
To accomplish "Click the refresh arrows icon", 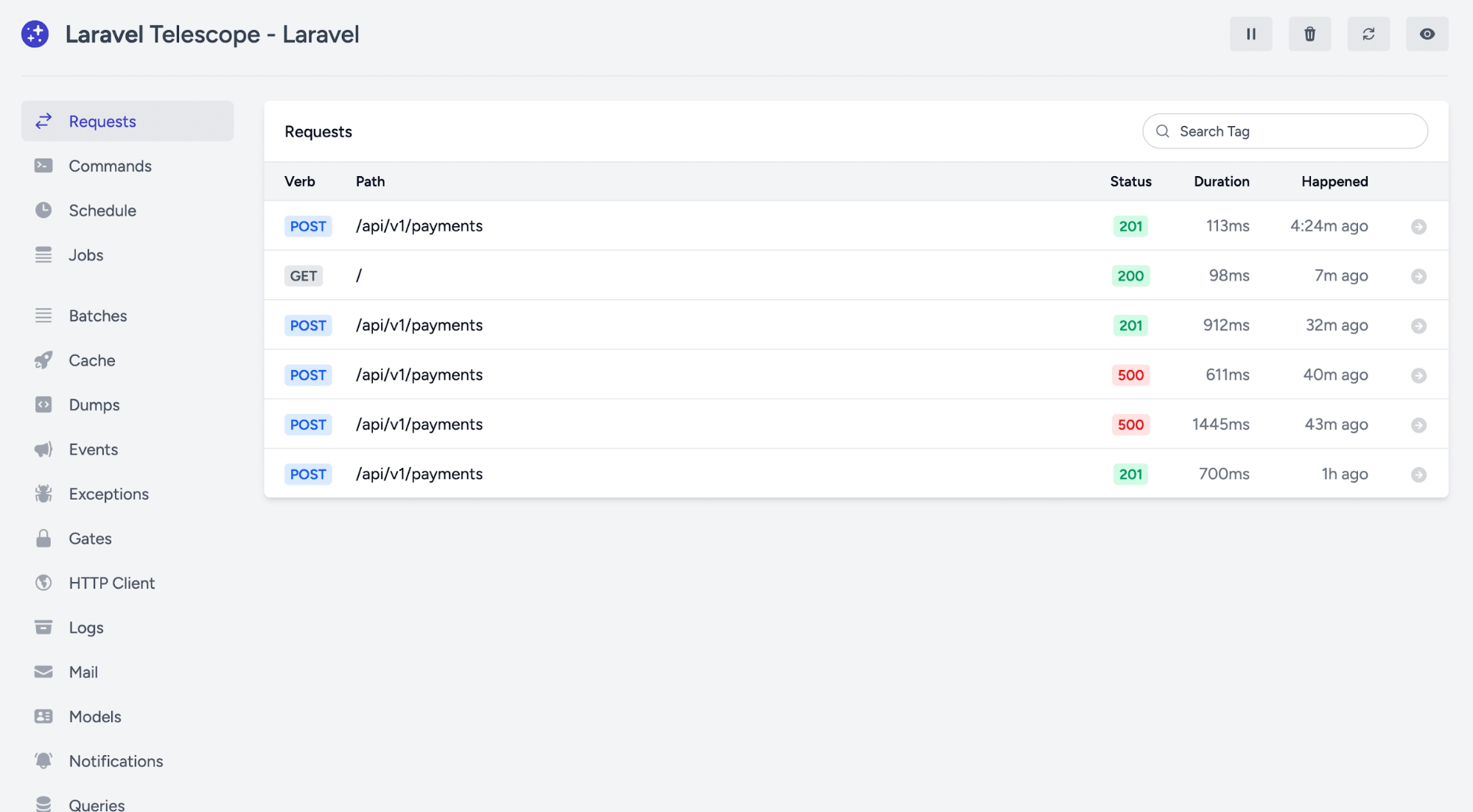I will [x=1368, y=34].
